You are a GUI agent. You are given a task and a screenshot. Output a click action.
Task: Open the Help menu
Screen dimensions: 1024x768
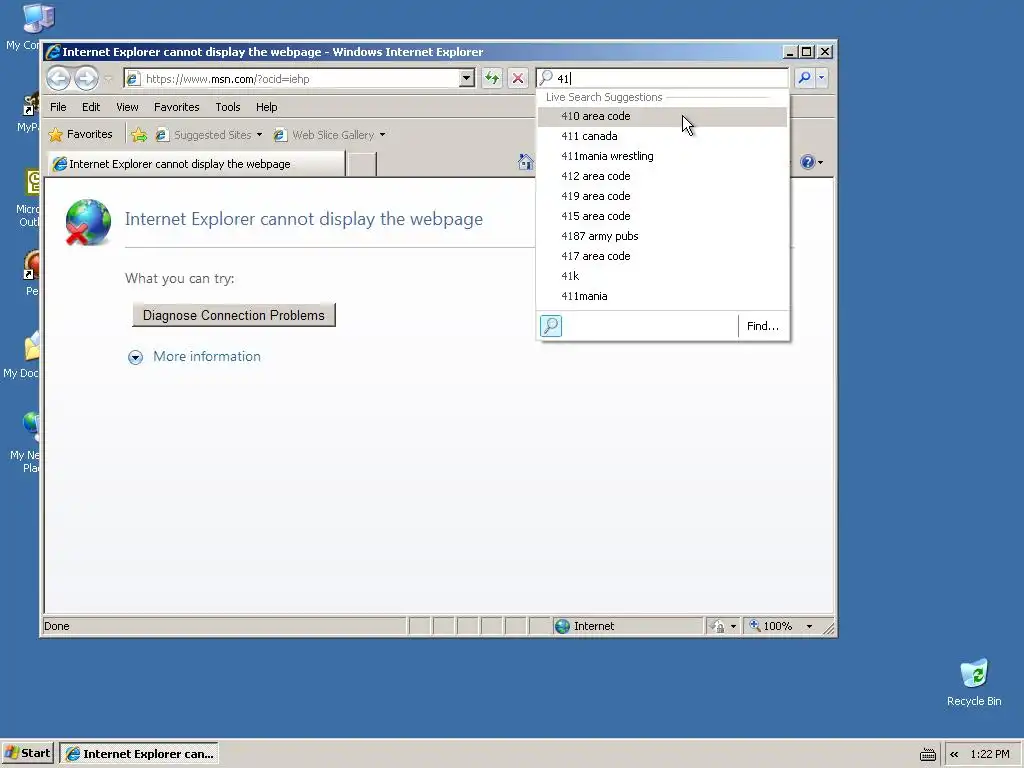point(266,107)
